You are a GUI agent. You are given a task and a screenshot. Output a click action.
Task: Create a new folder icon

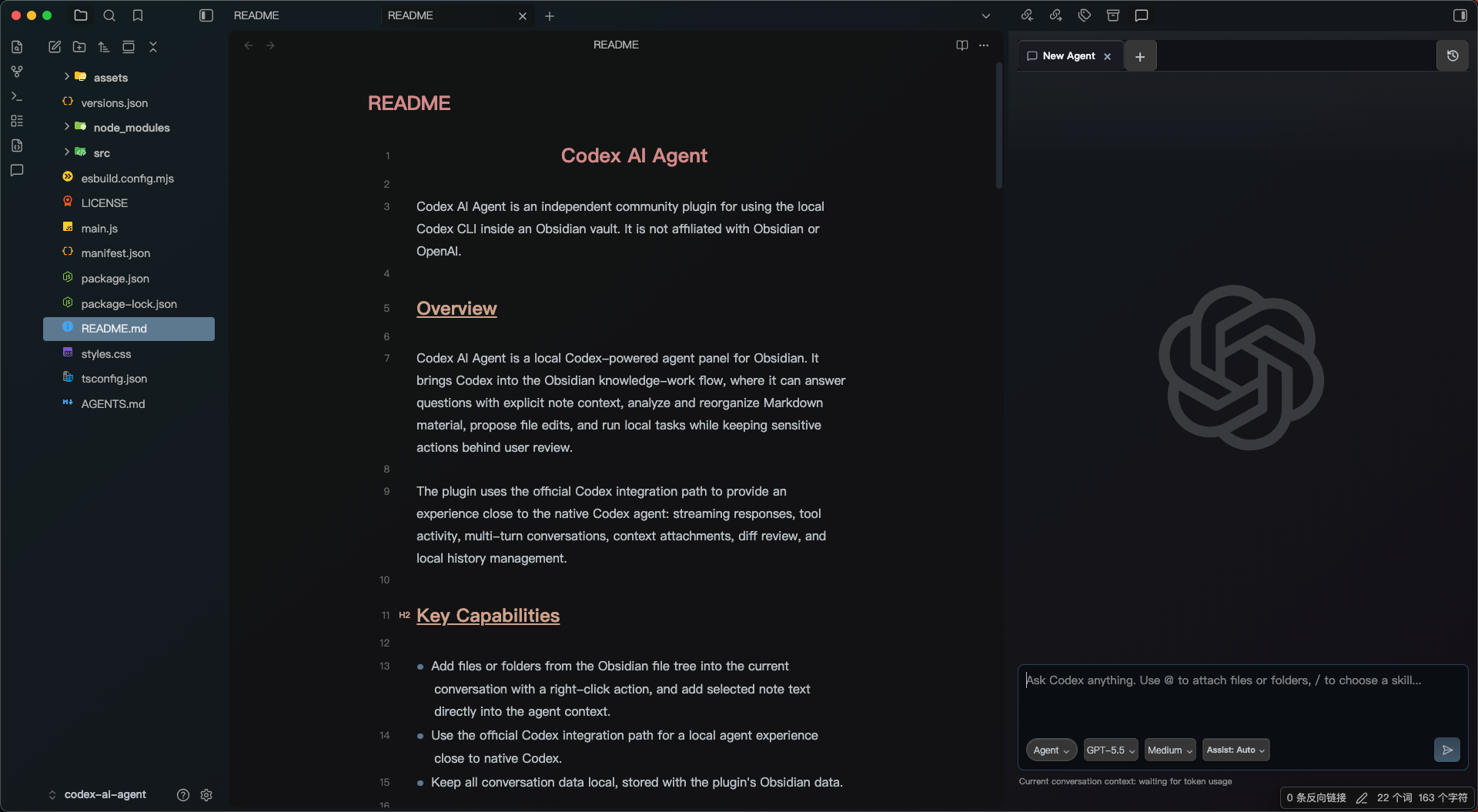pos(79,47)
